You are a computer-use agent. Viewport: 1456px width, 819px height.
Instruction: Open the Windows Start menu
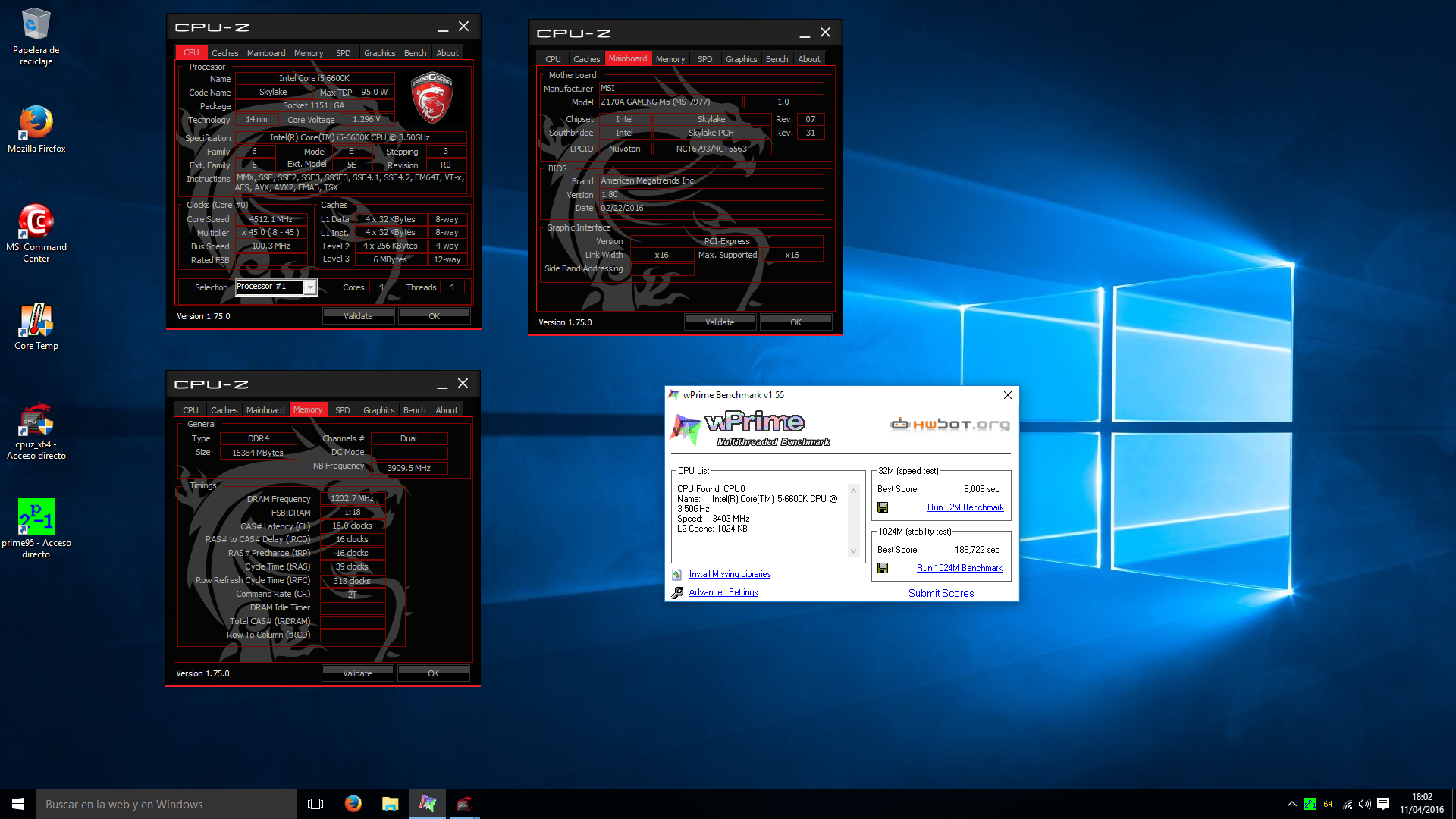(18, 804)
